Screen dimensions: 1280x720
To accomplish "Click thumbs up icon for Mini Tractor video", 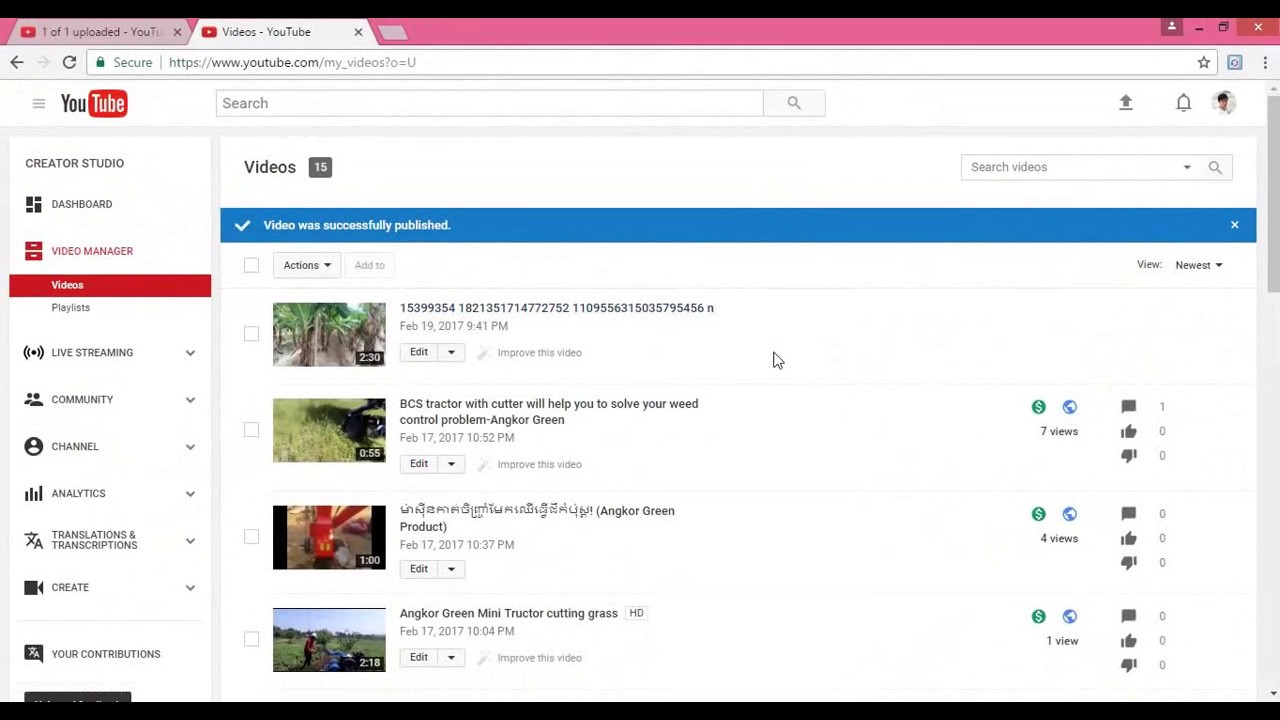I will [x=1129, y=641].
